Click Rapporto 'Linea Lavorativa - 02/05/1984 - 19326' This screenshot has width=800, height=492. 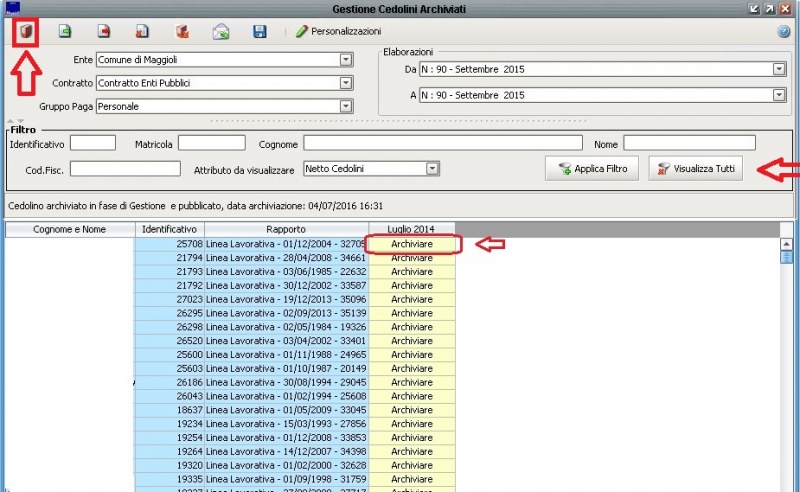pyautogui.click(x=286, y=327)
